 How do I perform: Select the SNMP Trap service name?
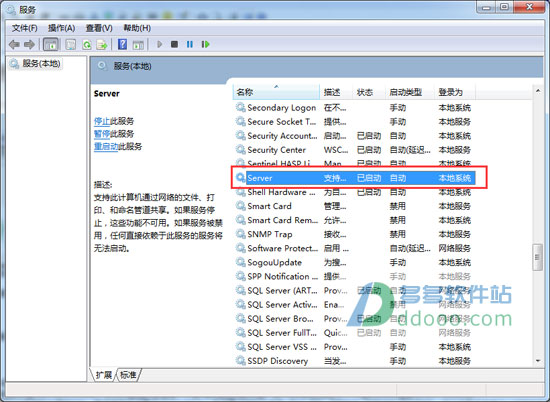tap(270, 234)
